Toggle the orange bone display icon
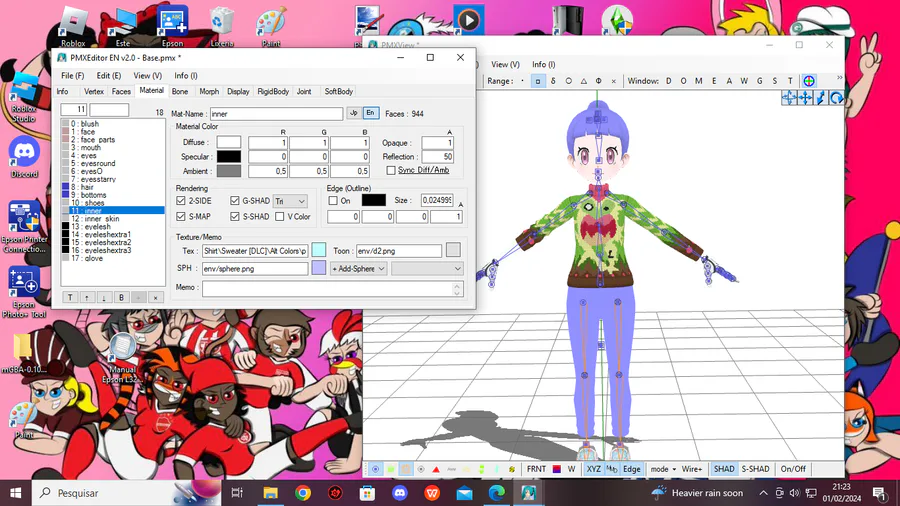The image size is (900, 506). click(406, 469)
